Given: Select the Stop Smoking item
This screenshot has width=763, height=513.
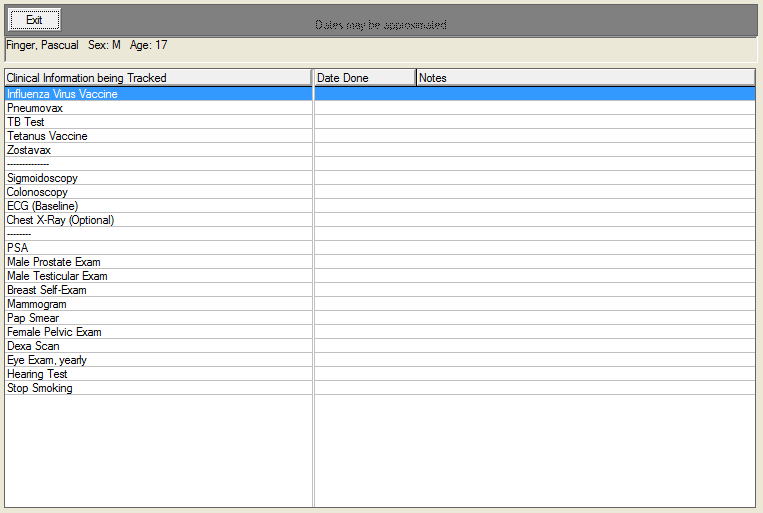Looking at the screenshot, I should (x=40, y=388).
